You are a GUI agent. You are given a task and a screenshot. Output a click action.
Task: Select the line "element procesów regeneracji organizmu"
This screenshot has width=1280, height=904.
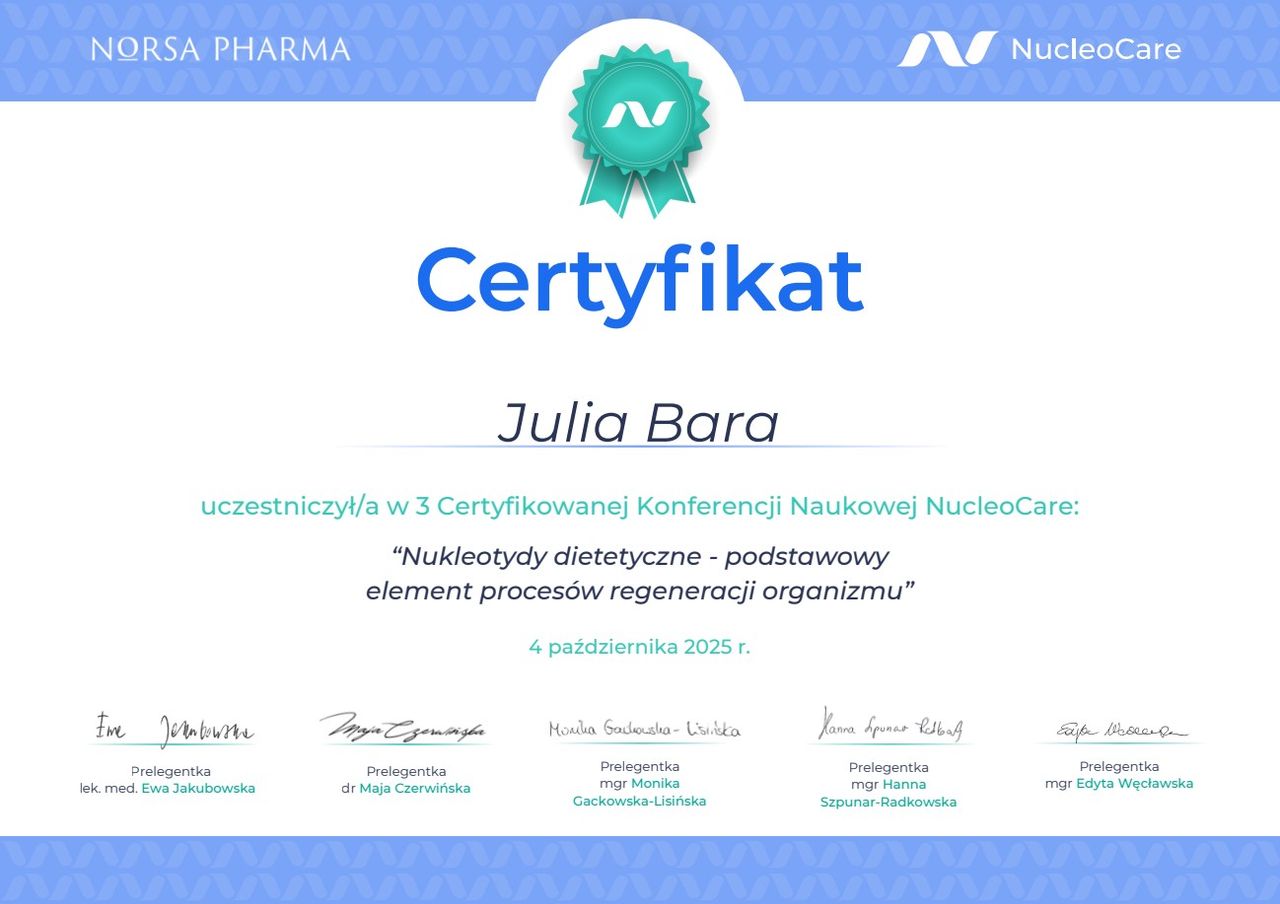tap(640, 590)
